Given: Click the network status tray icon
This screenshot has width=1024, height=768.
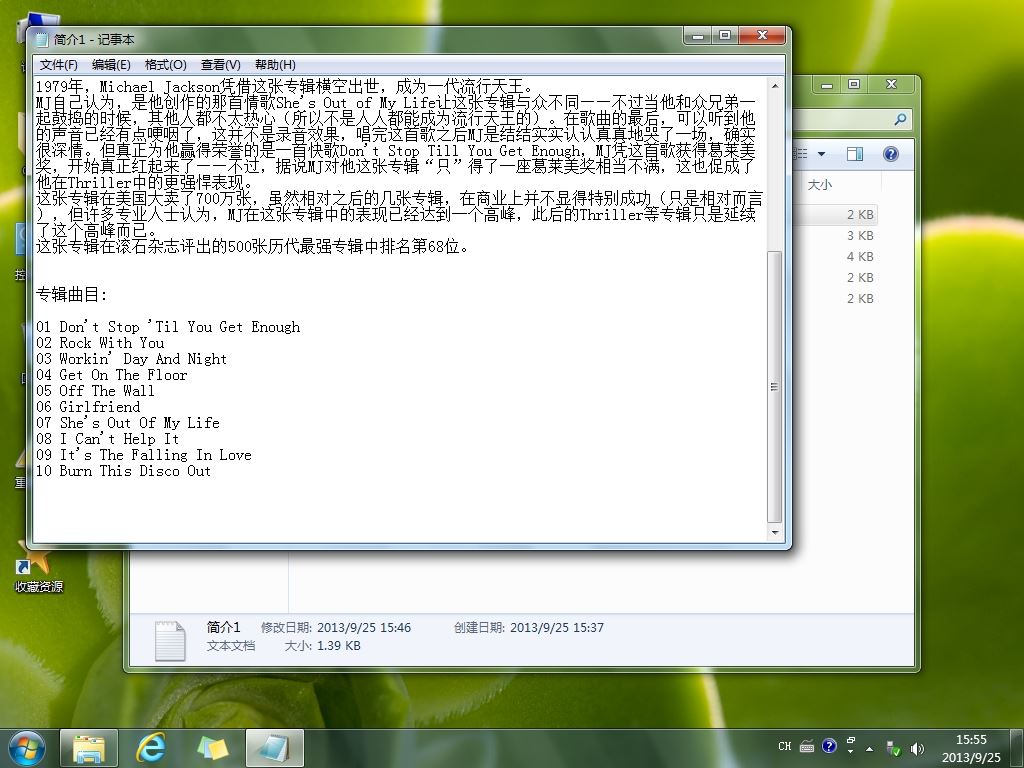Looking at the screenshot, I should (x=893, y=749).
